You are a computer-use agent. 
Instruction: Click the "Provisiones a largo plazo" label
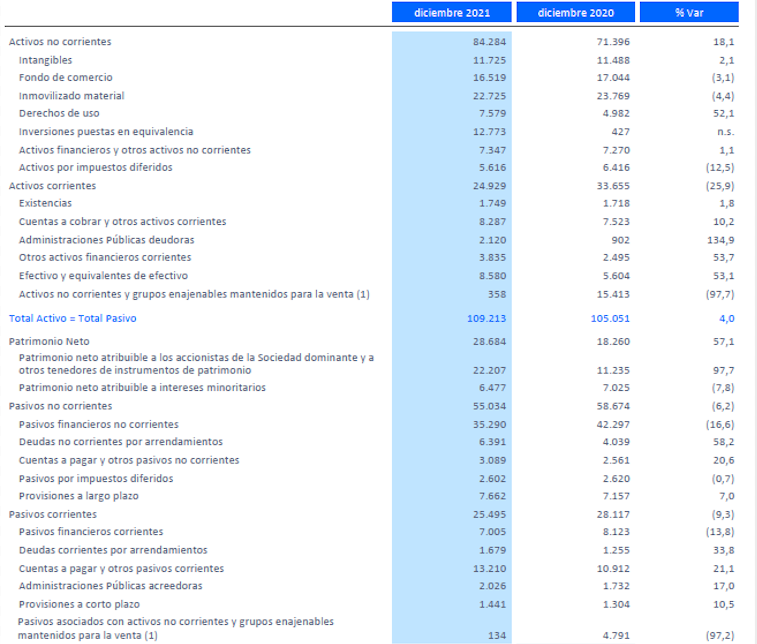pyautogui.click(x=79, y=496)
